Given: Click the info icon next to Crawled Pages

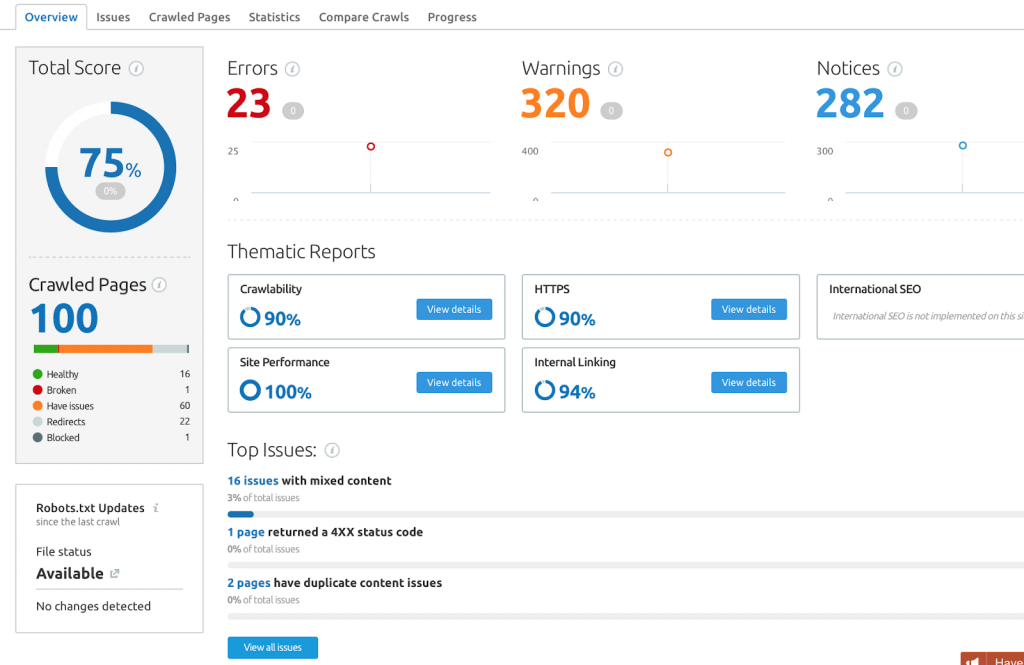Looking at the screenshot, I should 159,285.
